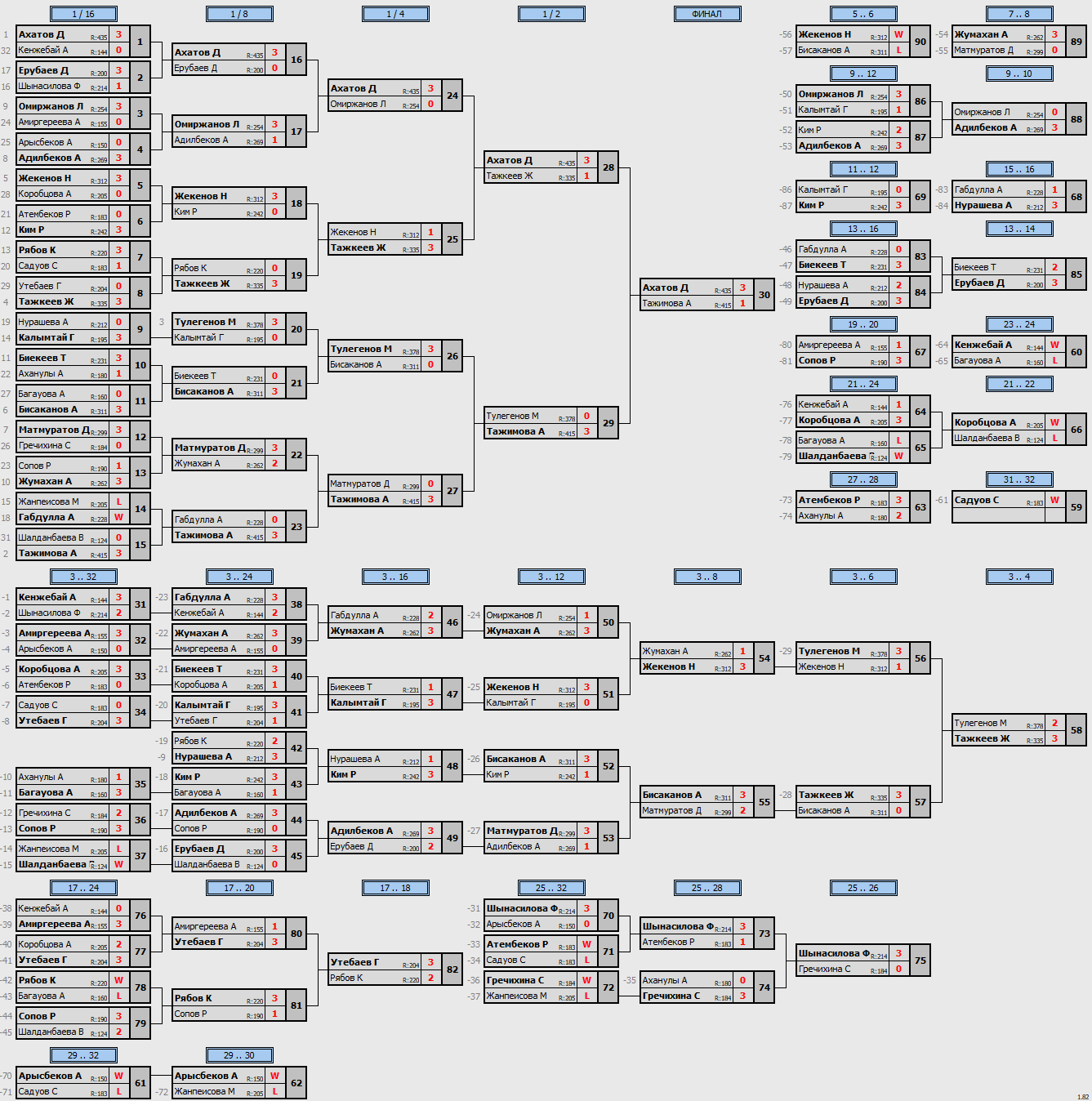The width and height of the screenshot is (1092, 1101).
Task: Click the final match number 30 box
Action: (764, 295)
